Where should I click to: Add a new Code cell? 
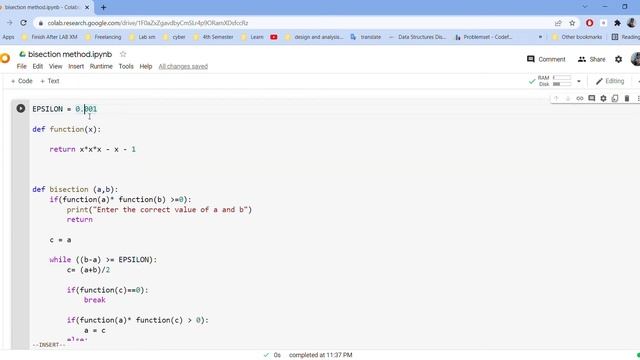[x=22, y=81]
